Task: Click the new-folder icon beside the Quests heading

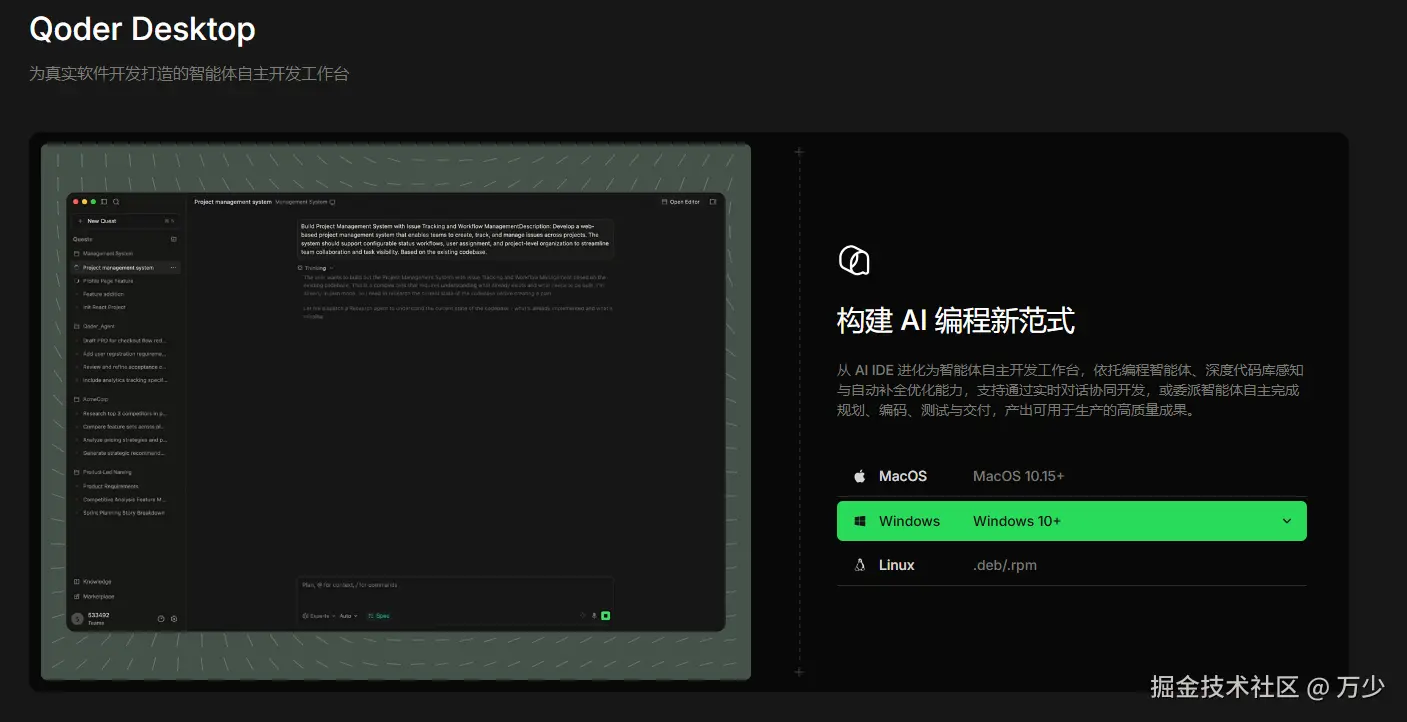Action: (x=174, y=239)
